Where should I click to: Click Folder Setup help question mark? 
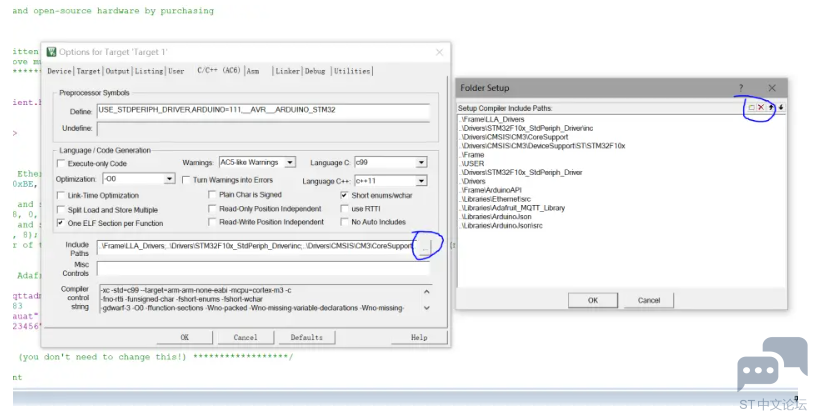(741, 88)
